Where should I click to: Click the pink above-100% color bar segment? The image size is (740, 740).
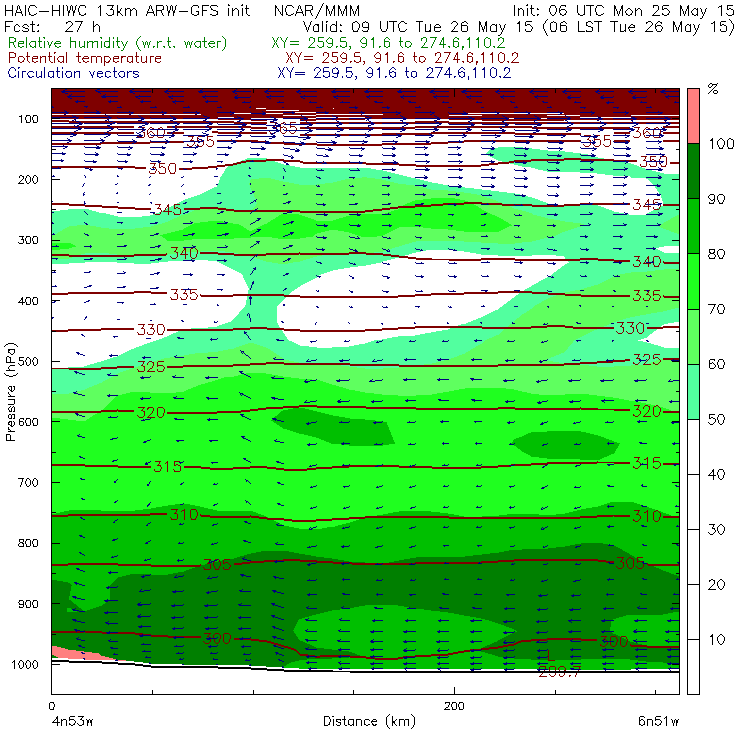pos(693,116)
